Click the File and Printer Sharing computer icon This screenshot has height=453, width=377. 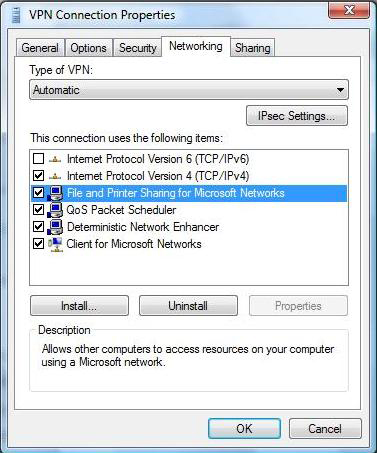click(55, 193)
